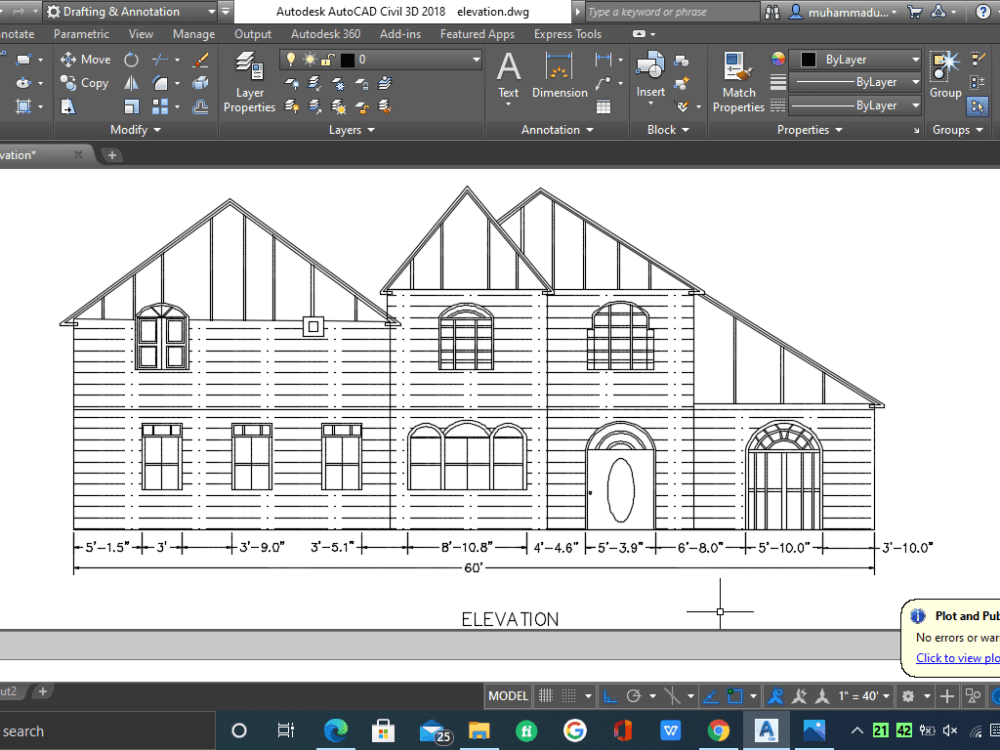
Task: Switch to the Parametric ribbon tab
Action: (x=80, y=33)
